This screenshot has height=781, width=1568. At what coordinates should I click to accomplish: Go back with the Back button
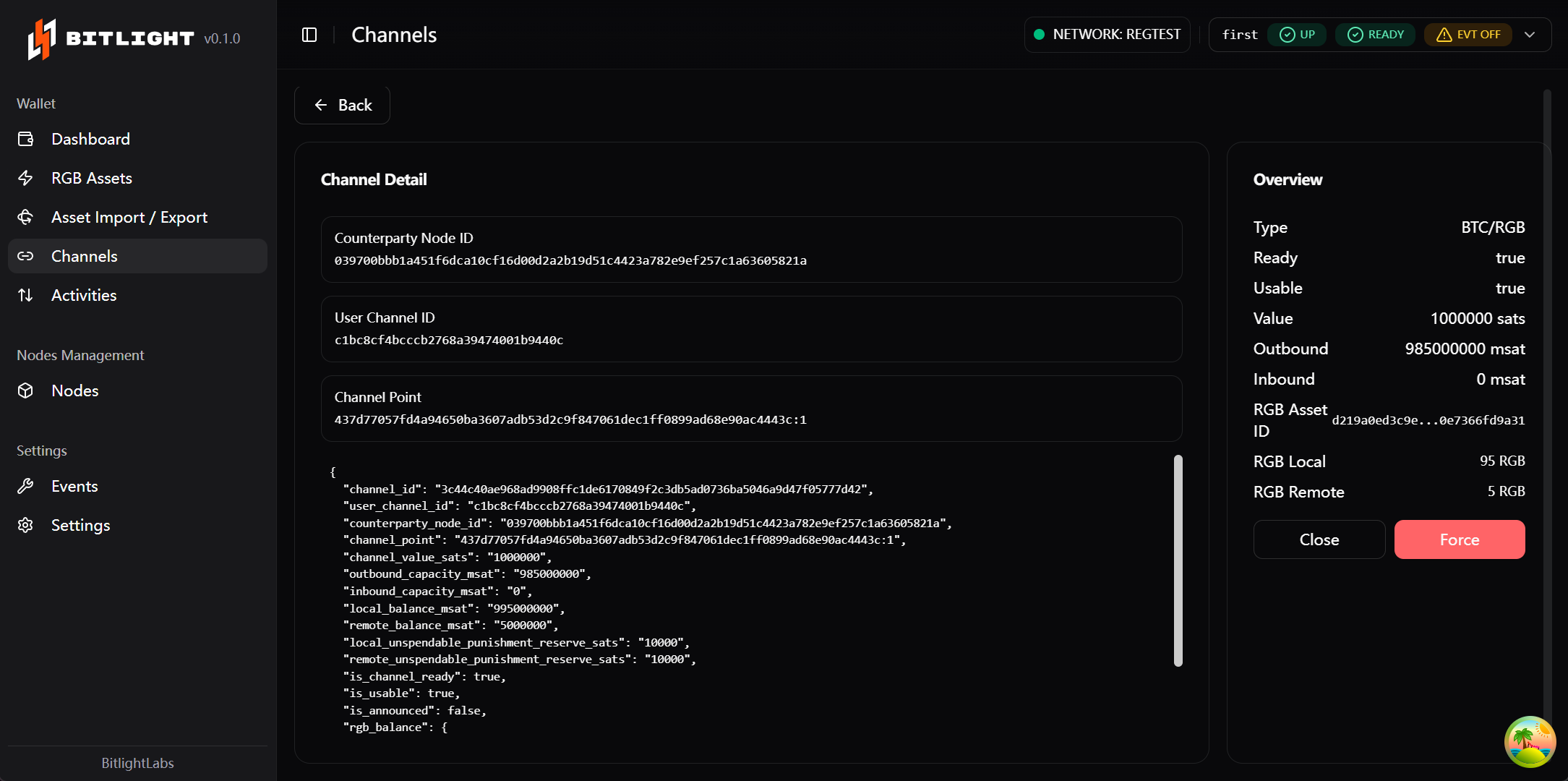tap(343, 106)
